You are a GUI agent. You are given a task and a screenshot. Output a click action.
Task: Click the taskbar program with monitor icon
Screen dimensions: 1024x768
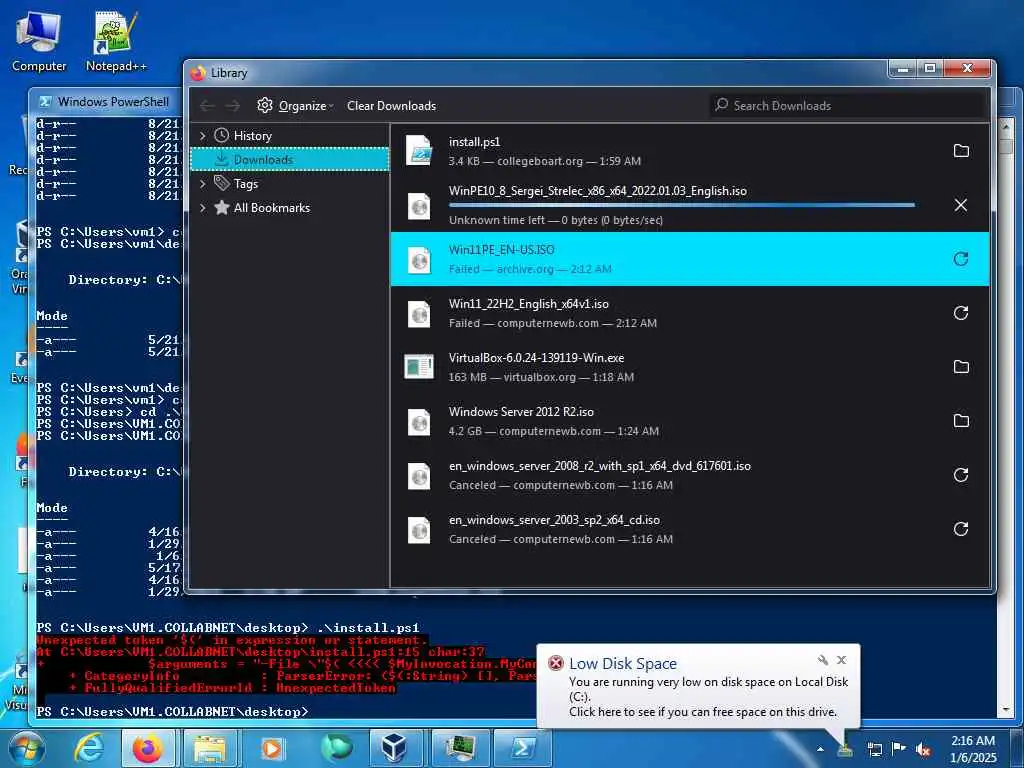(458, 749)
